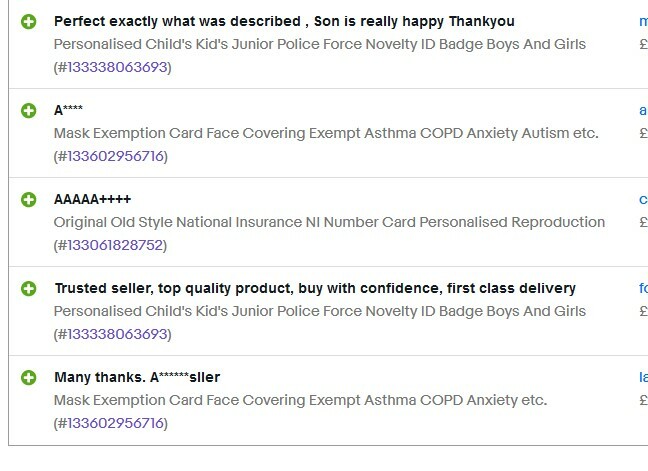Open buyer username starting with "a" beside "A****"
Image resolution: width=648 pixels, height=471 pixels.
(643, 110)
